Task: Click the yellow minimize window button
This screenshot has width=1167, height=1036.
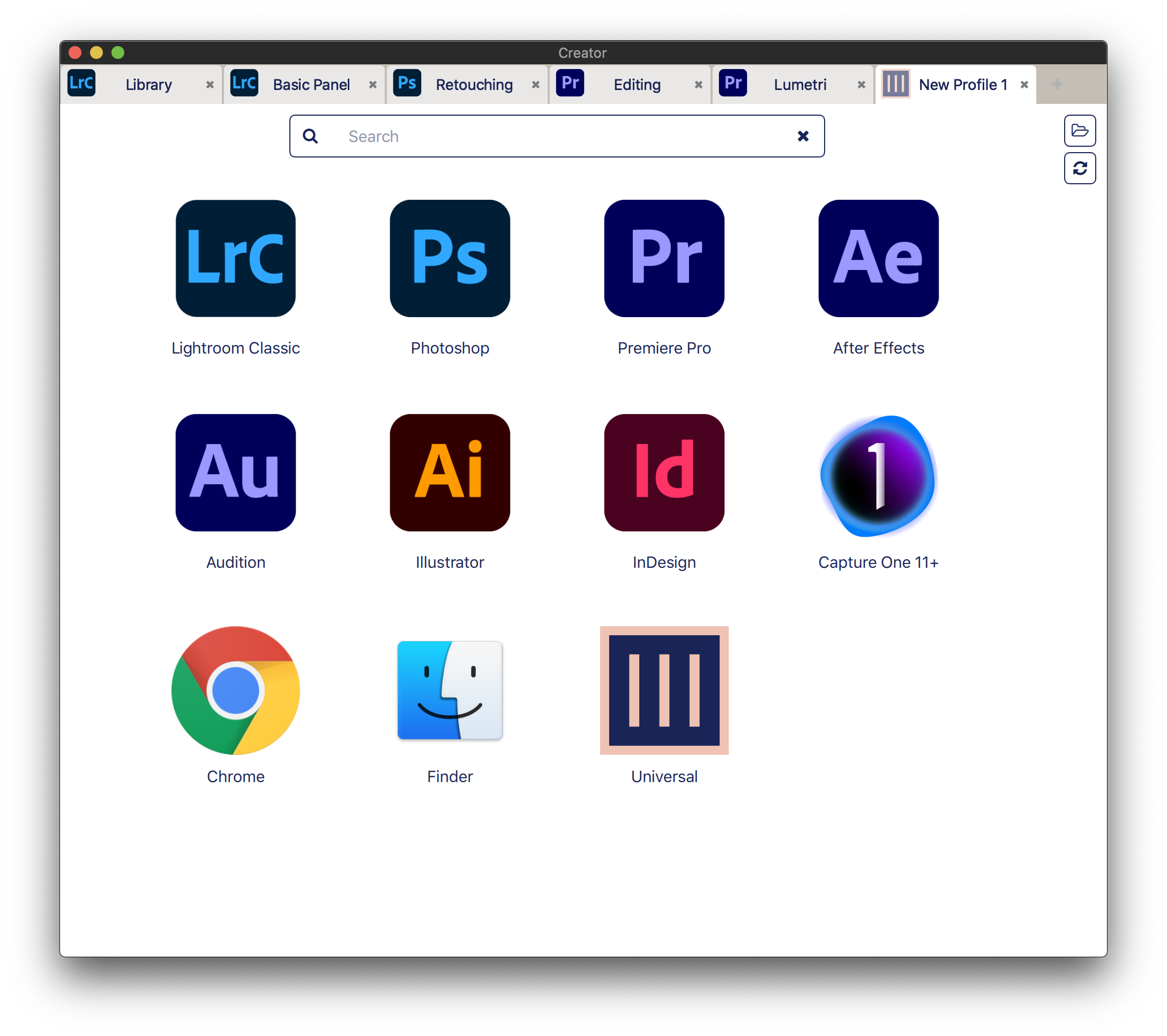Action: (96, 52)
